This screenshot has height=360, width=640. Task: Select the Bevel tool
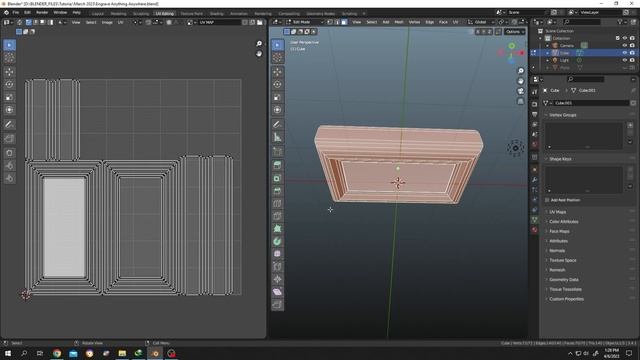pyautogui.click(x=278, y=191)
